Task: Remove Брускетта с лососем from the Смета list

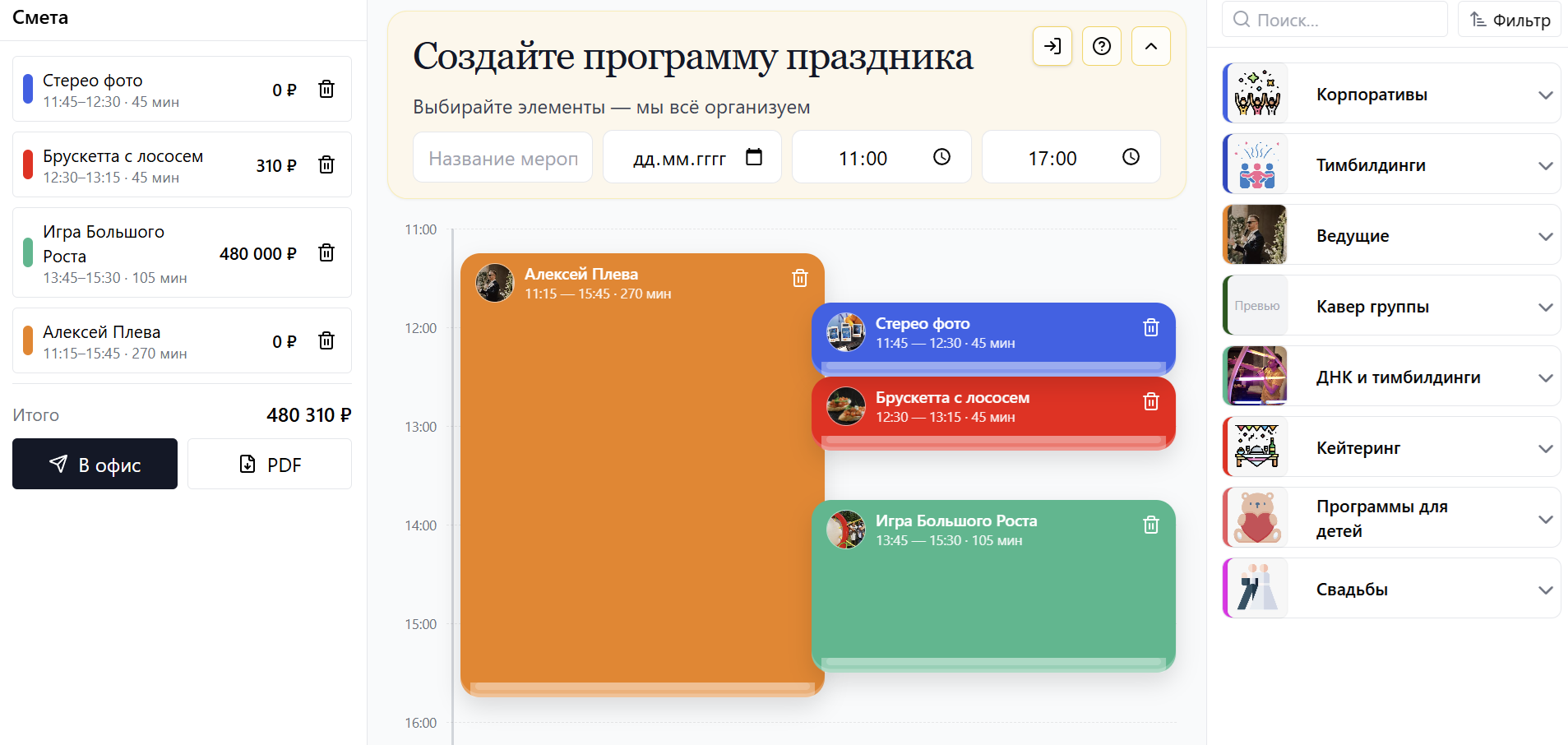Action: [x=326, y=165]
